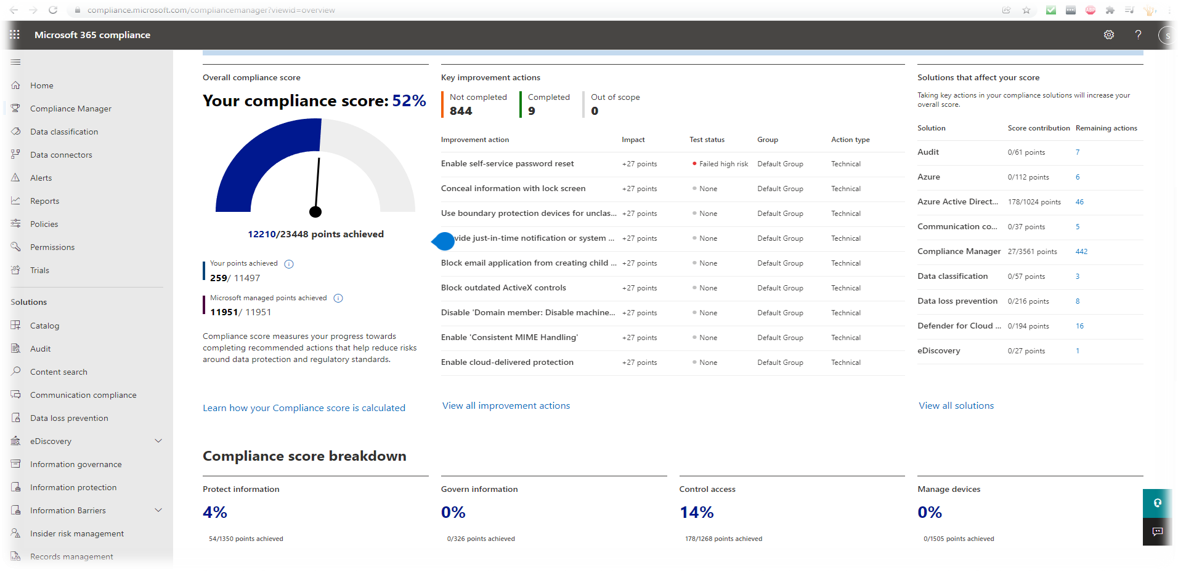Collapse the navigation hamburger menu
1178x571 pixels.
pyautogui.click(x=15, y=62)
